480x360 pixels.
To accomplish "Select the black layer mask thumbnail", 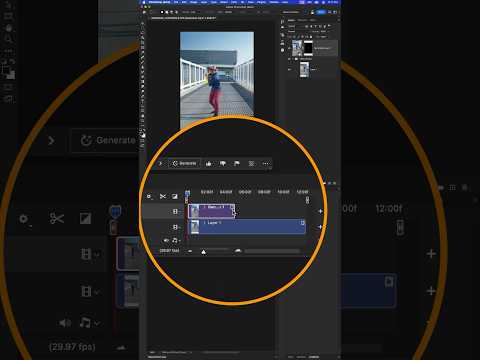I will pyautogui.click(x=308, y=48).
